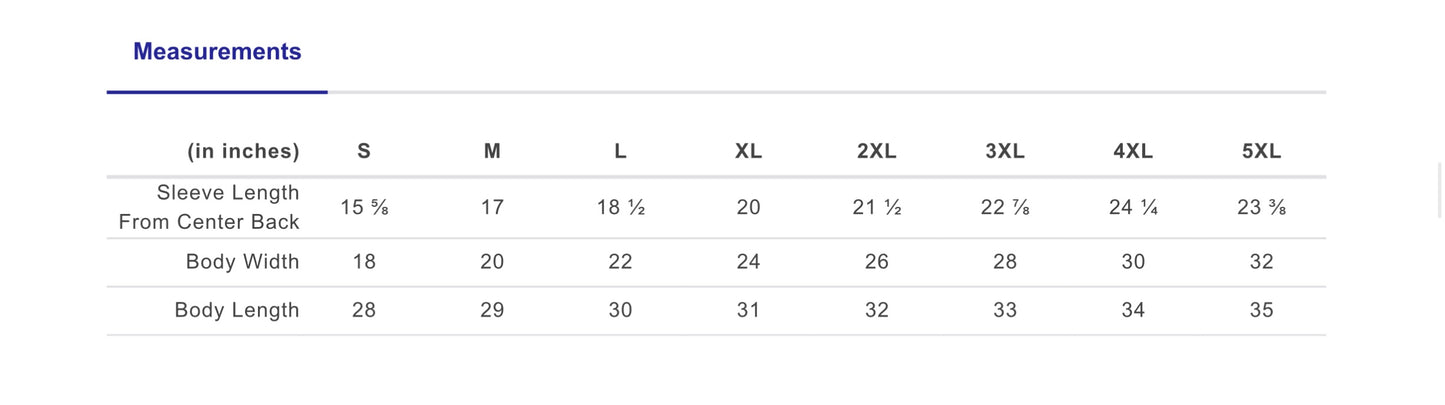Click the Sleeve Length From Center Back label
The height and width of the screenshot is (405, 1445).
(210, 207)
